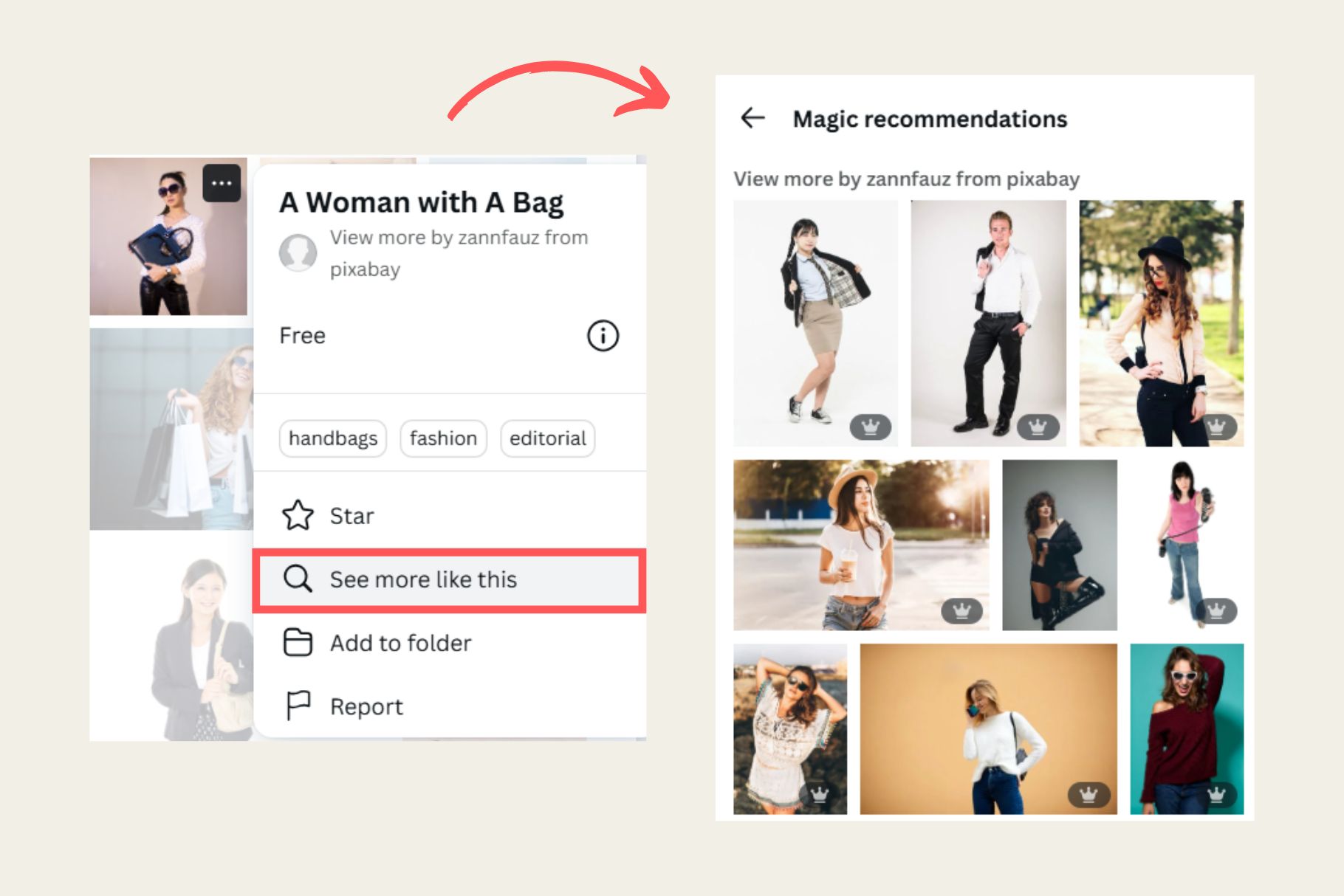Screen dimensions: 1344x896
Task: Click crown badge on orange background photo
Action: coord(1088,795)
